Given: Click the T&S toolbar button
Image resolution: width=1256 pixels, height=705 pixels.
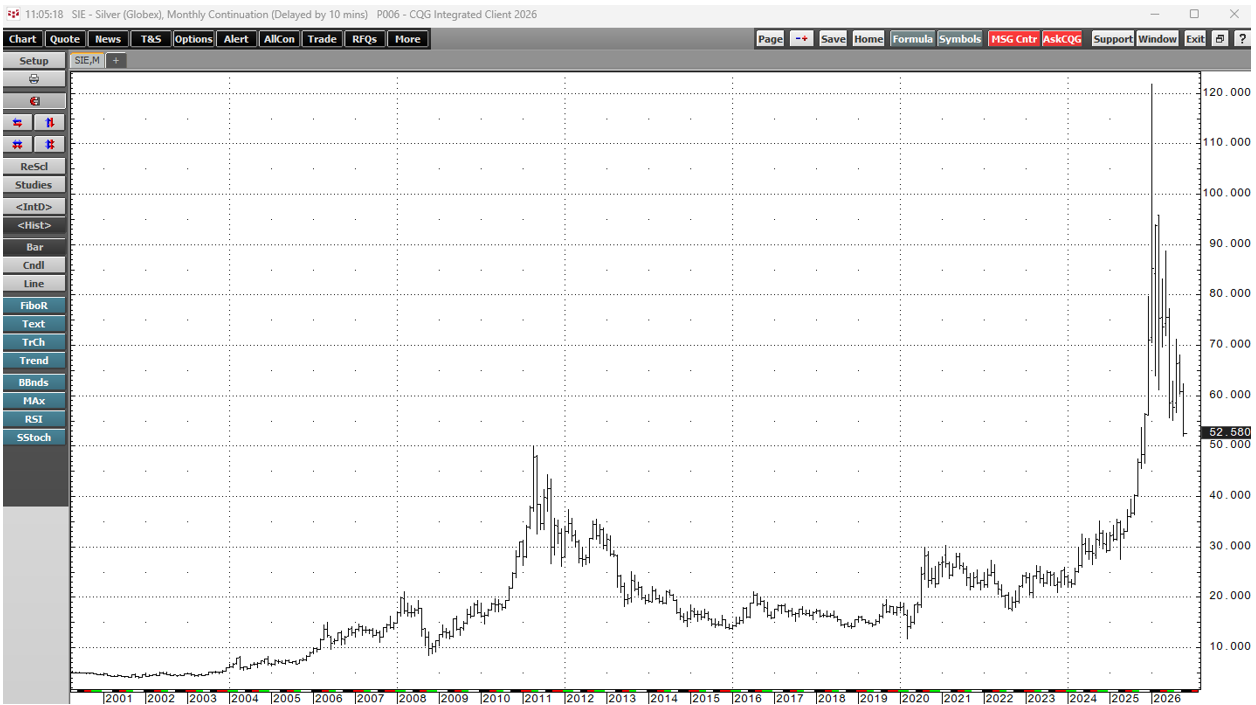Looking at the screenshot, I should [x=150, y=39].
